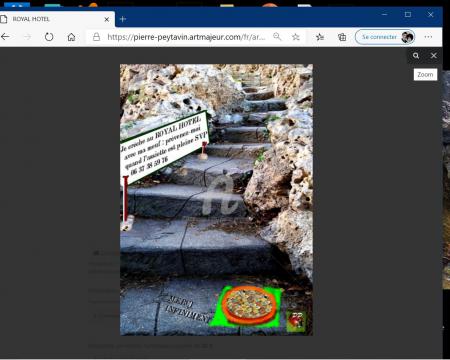The height and width of the screenshot is (360, 450).
Task: Click the browser back arrow
Action: 5,37
